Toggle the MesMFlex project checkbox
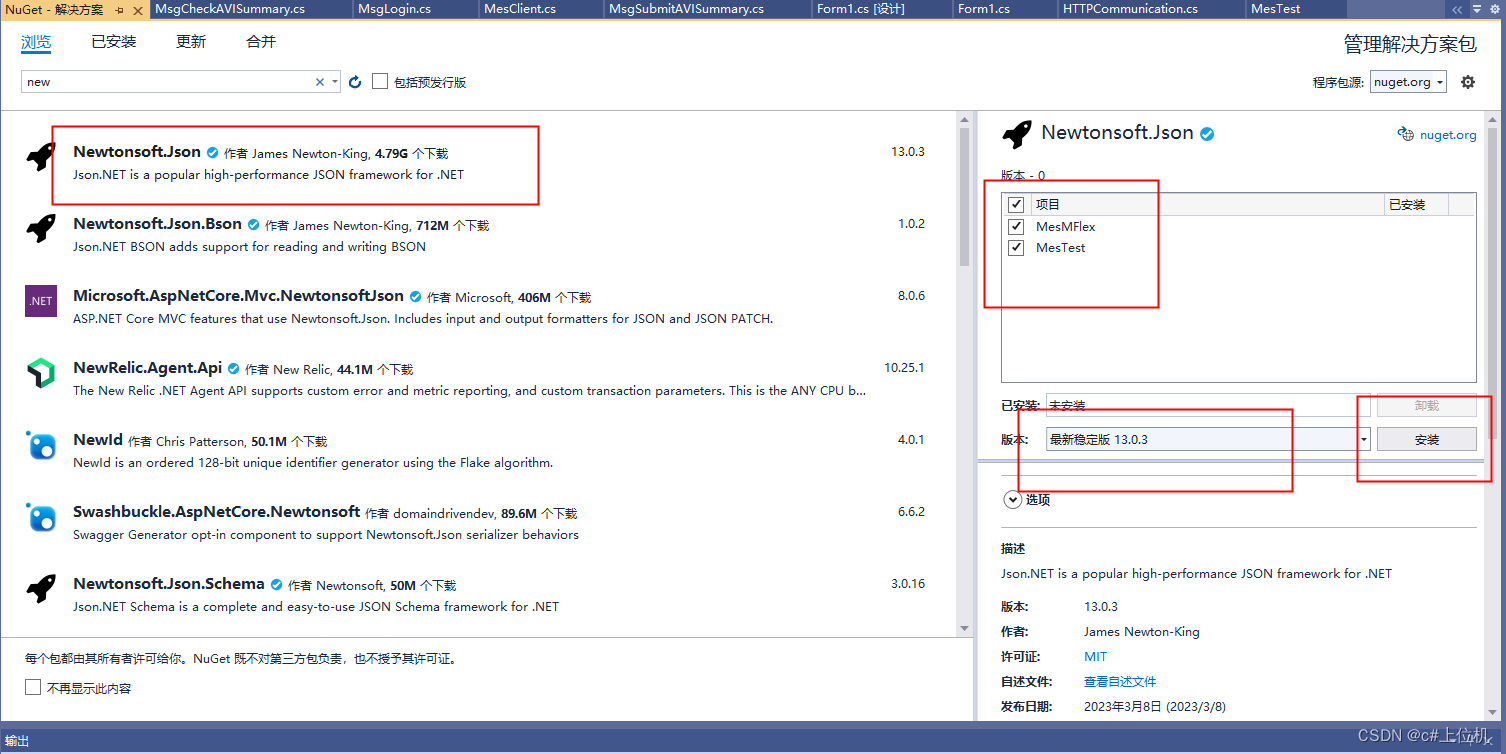Viewport: 1506px width, 754px height. click(x=1016, y=226)
